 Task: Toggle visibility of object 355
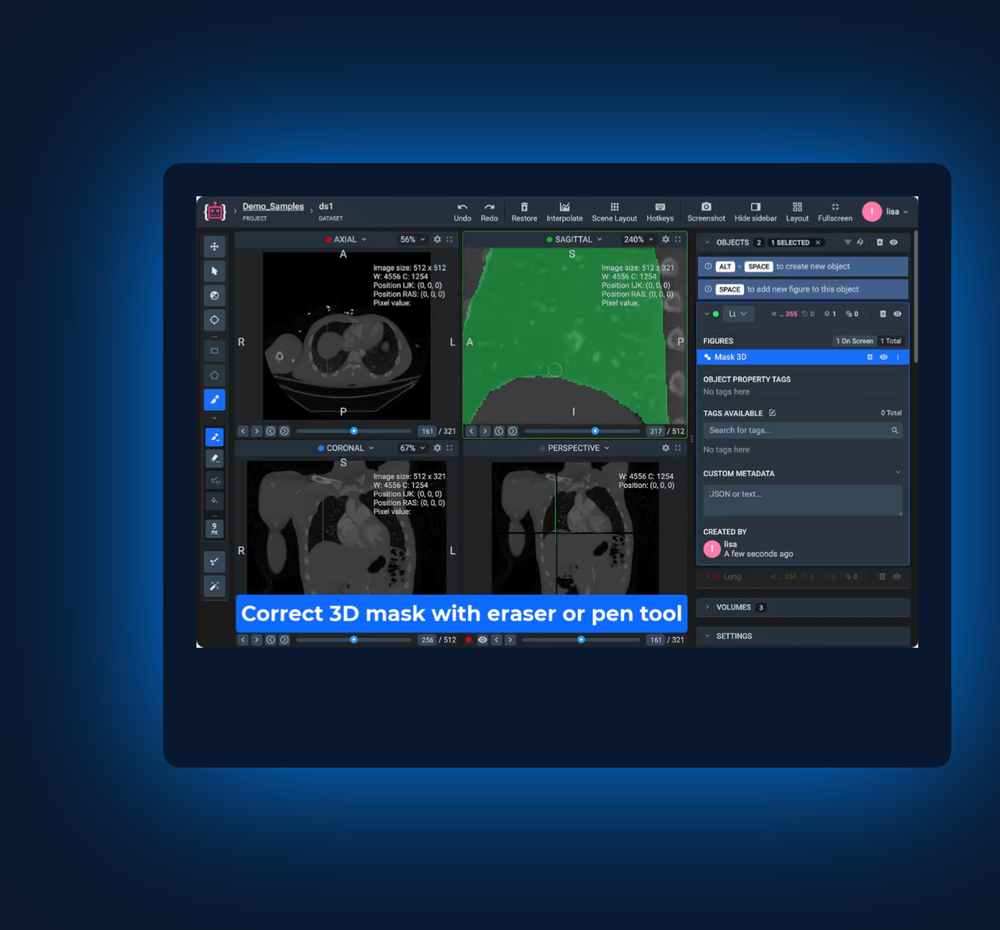click(x=897, y=314)
